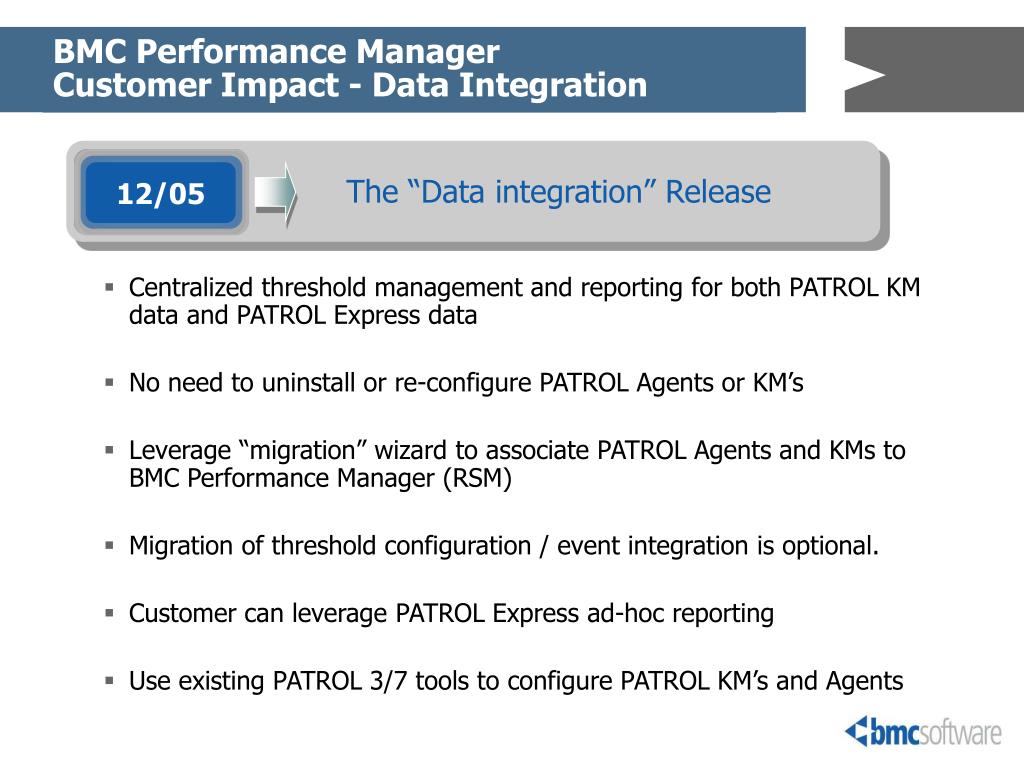1024x768 pixels.
Task: Click the "Customer Impact - Data Integration" subtitle
Action: (350, 86)
